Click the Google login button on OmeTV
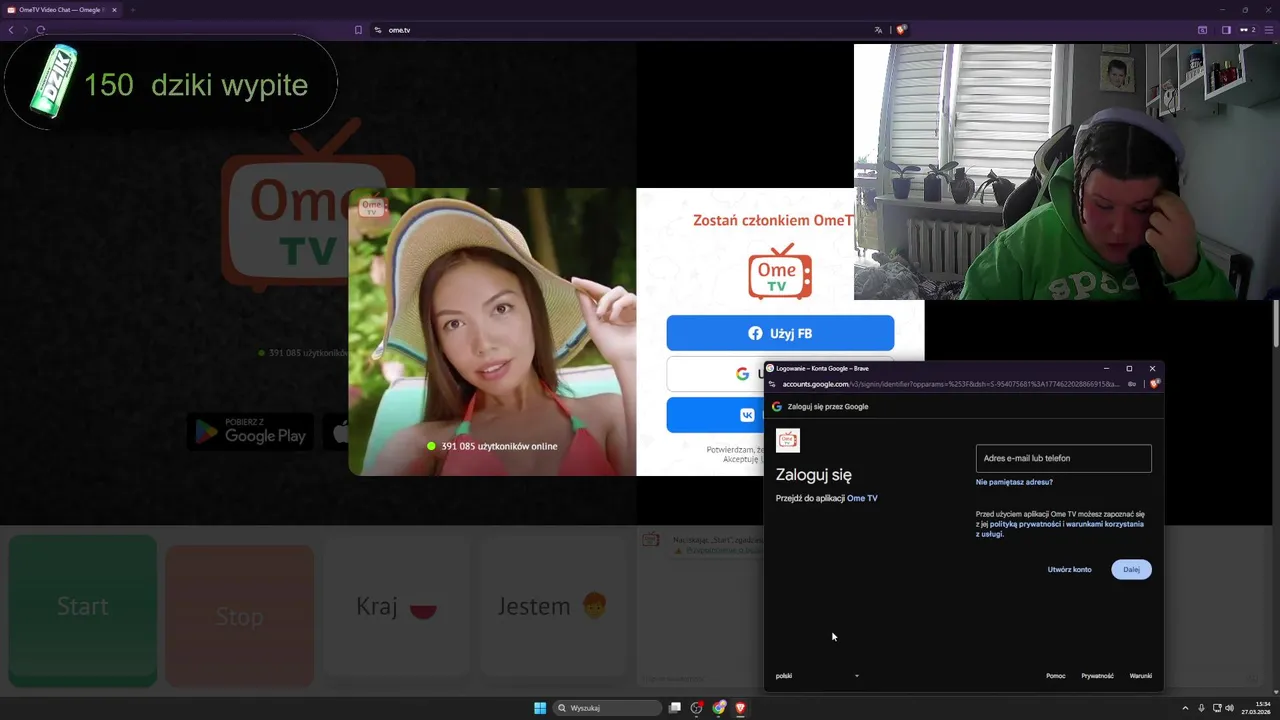Screen dimensions: 1280x720 coord(716,373)
